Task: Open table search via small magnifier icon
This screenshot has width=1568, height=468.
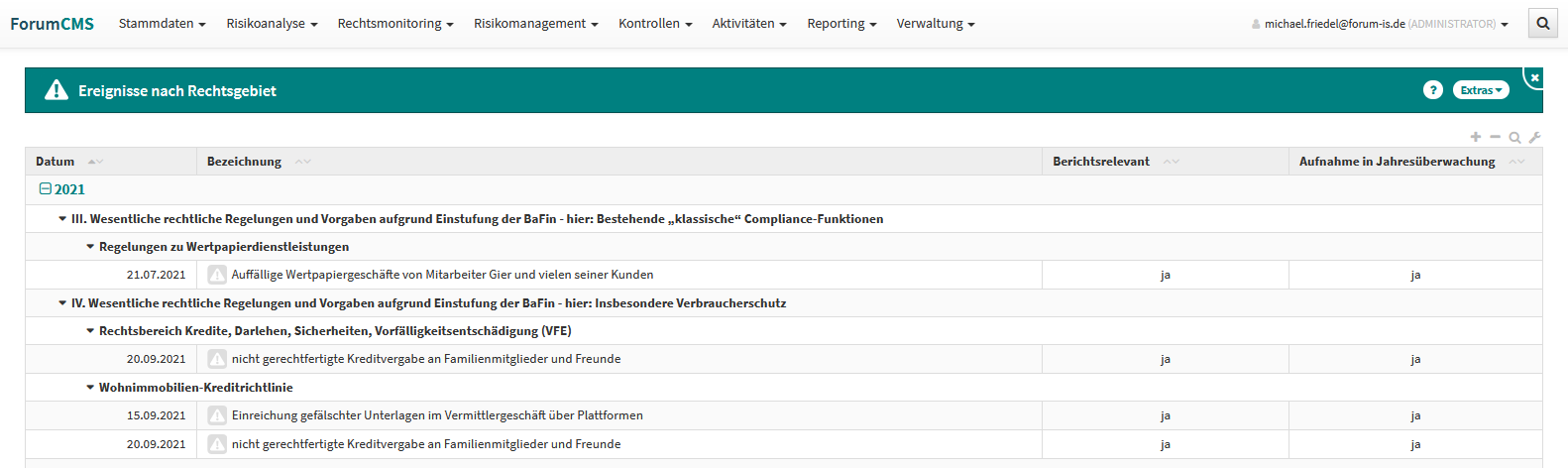Action: (x=1514, y=138)
